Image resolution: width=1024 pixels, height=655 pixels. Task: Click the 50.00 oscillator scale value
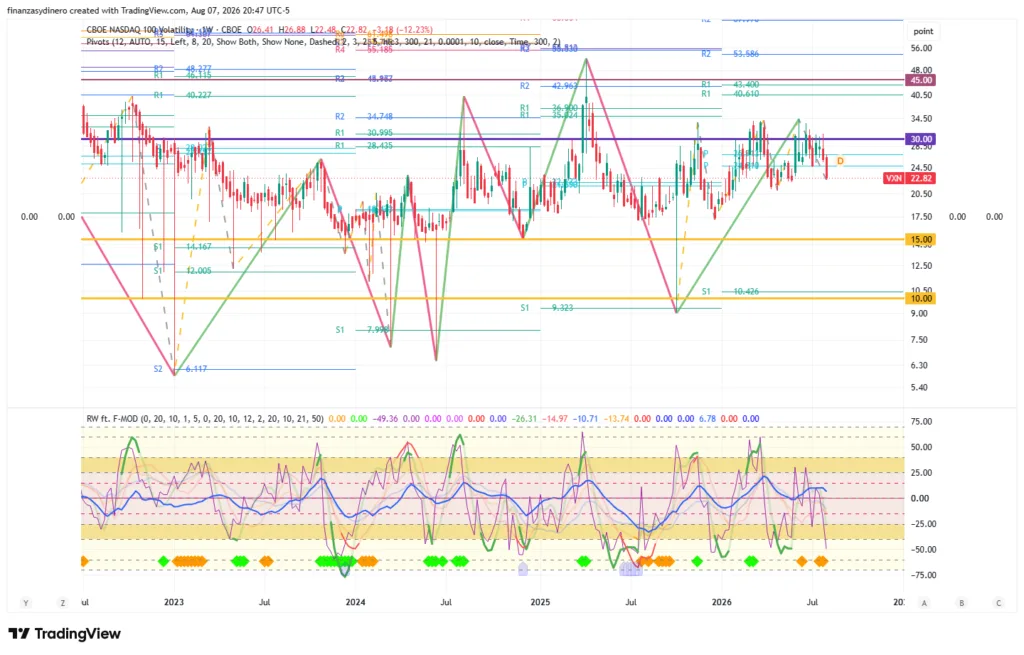pos(921,447)
